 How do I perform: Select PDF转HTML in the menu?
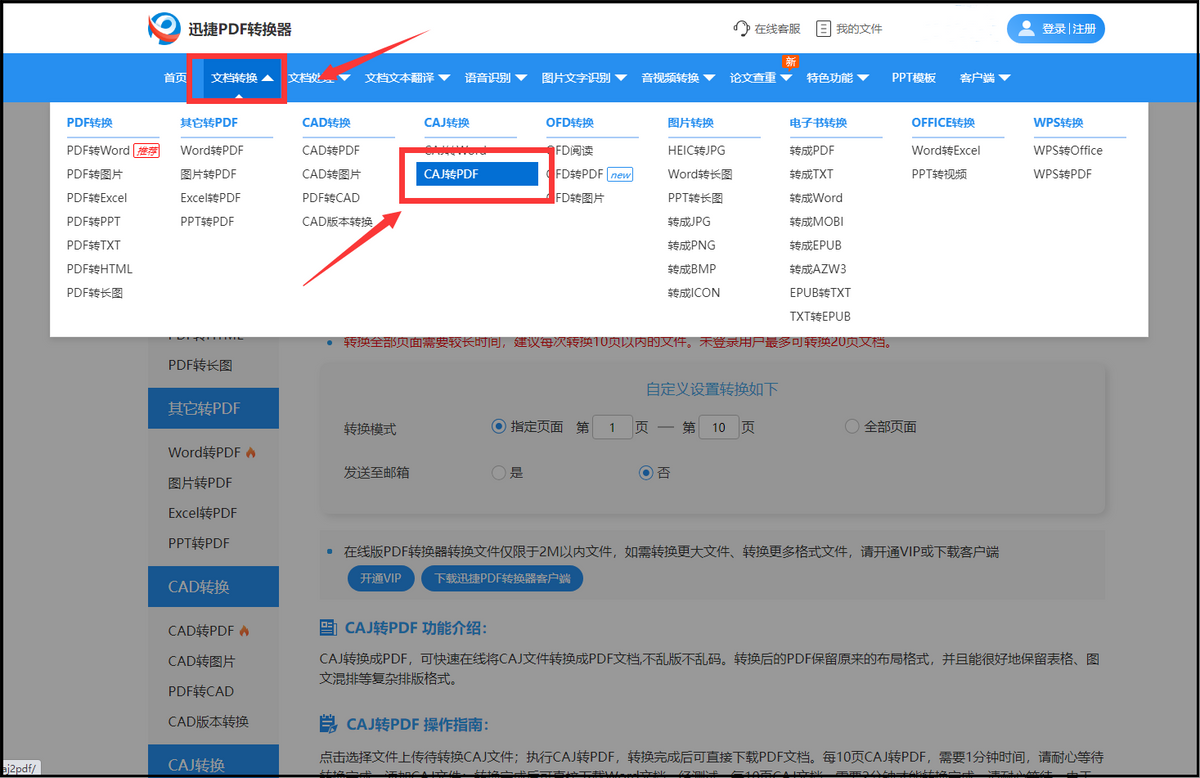(x=99, y=269)
